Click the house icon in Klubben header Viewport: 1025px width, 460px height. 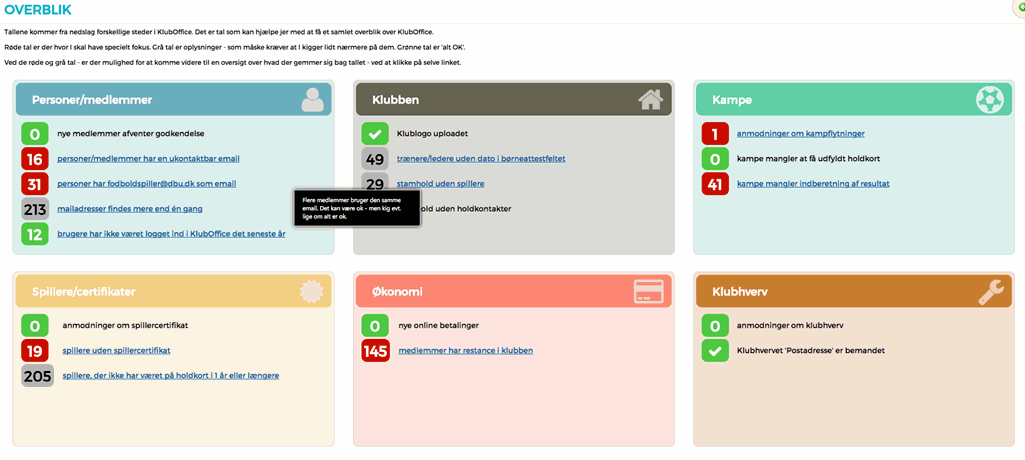[650, 100]
